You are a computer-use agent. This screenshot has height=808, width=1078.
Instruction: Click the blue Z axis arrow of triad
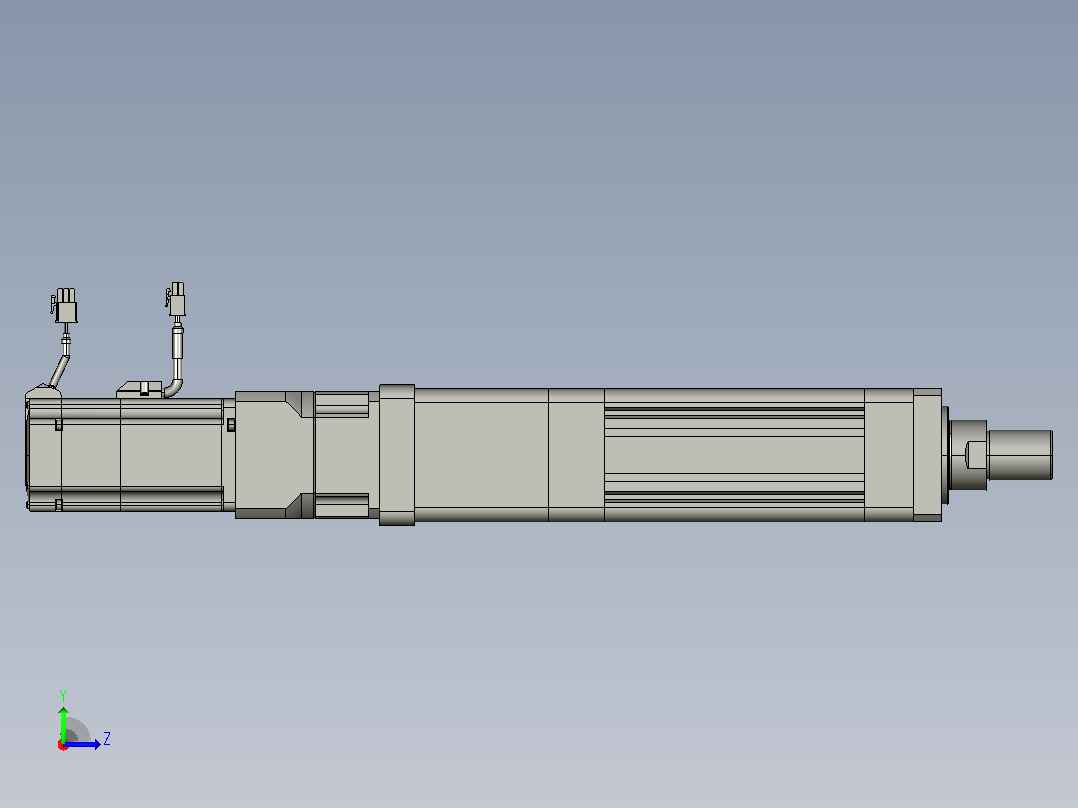coord(83,744)
